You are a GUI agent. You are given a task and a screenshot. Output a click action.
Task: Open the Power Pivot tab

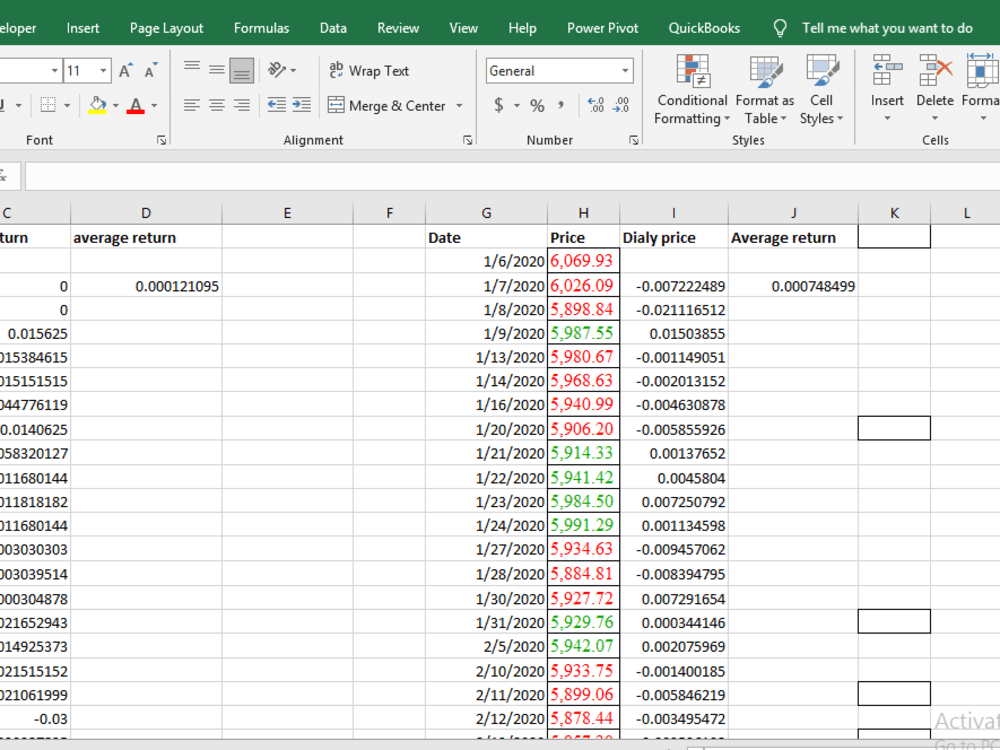(603, 28)
